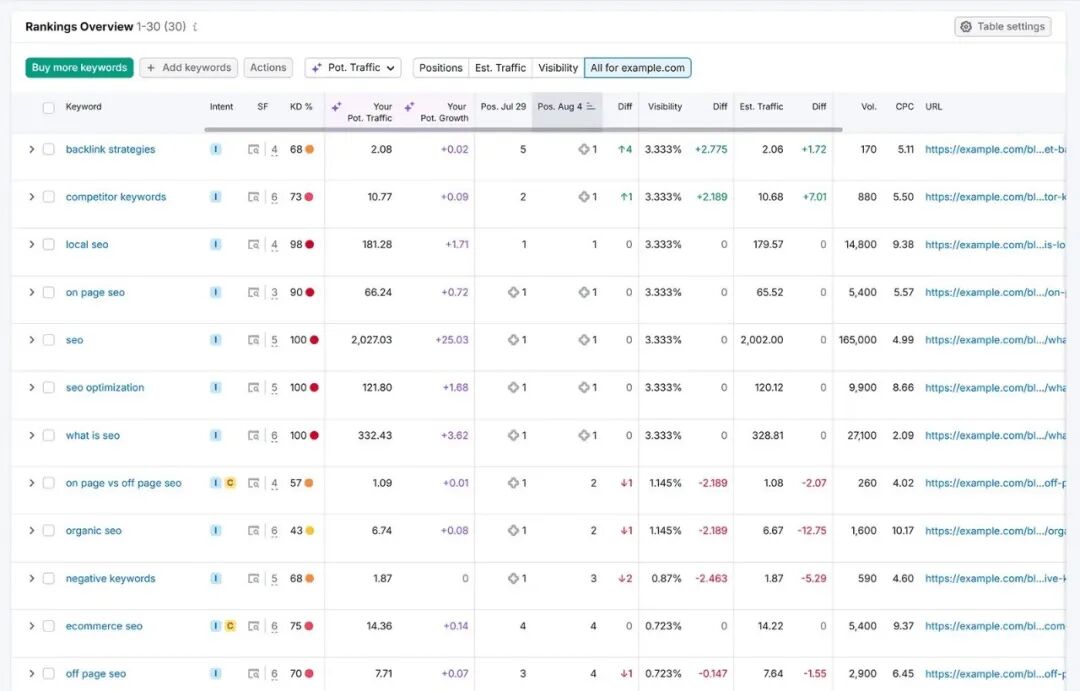This screenshot has height=691, width=1080.
Task: Click Add keywords button
Action: (189, 68)
